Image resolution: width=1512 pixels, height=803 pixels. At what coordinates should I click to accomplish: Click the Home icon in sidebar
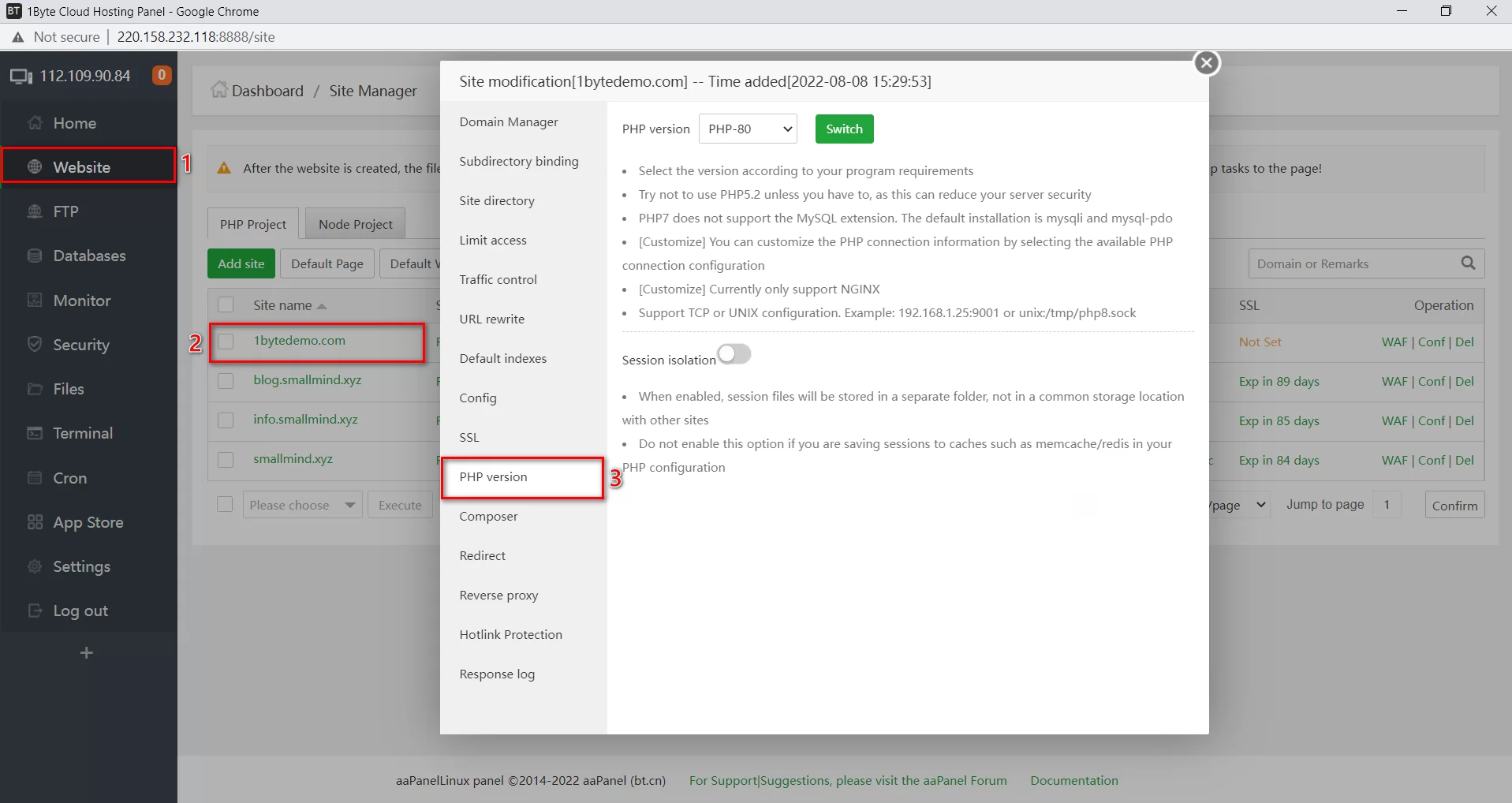35,123
